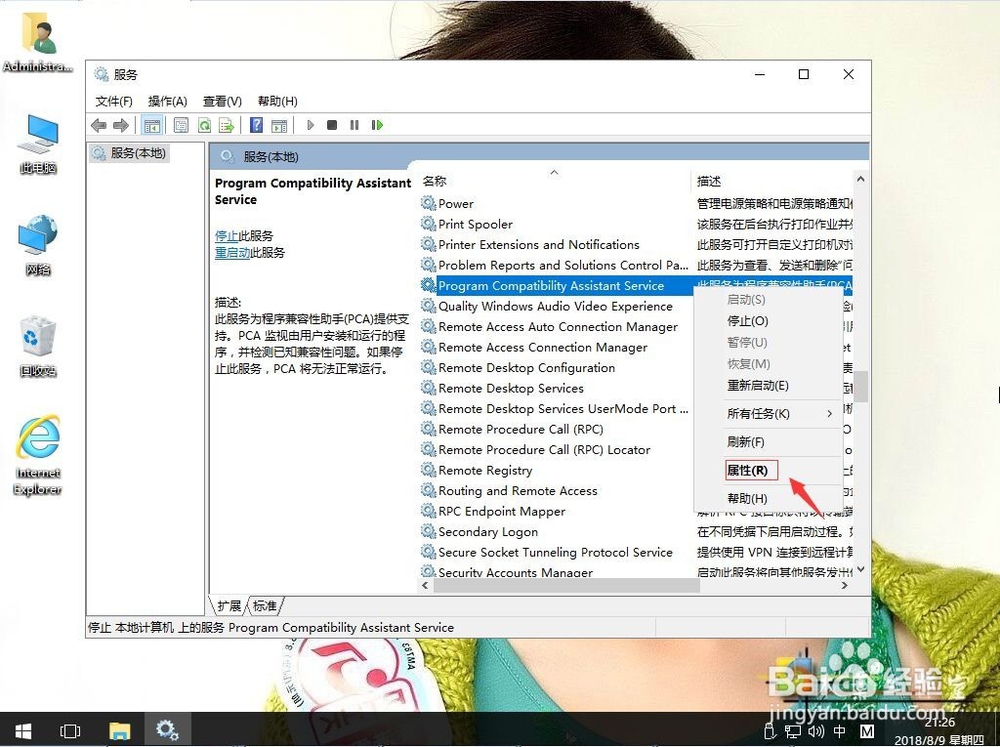
Task: Click the horizontal scrollbar right arrow
Action: 844,585
